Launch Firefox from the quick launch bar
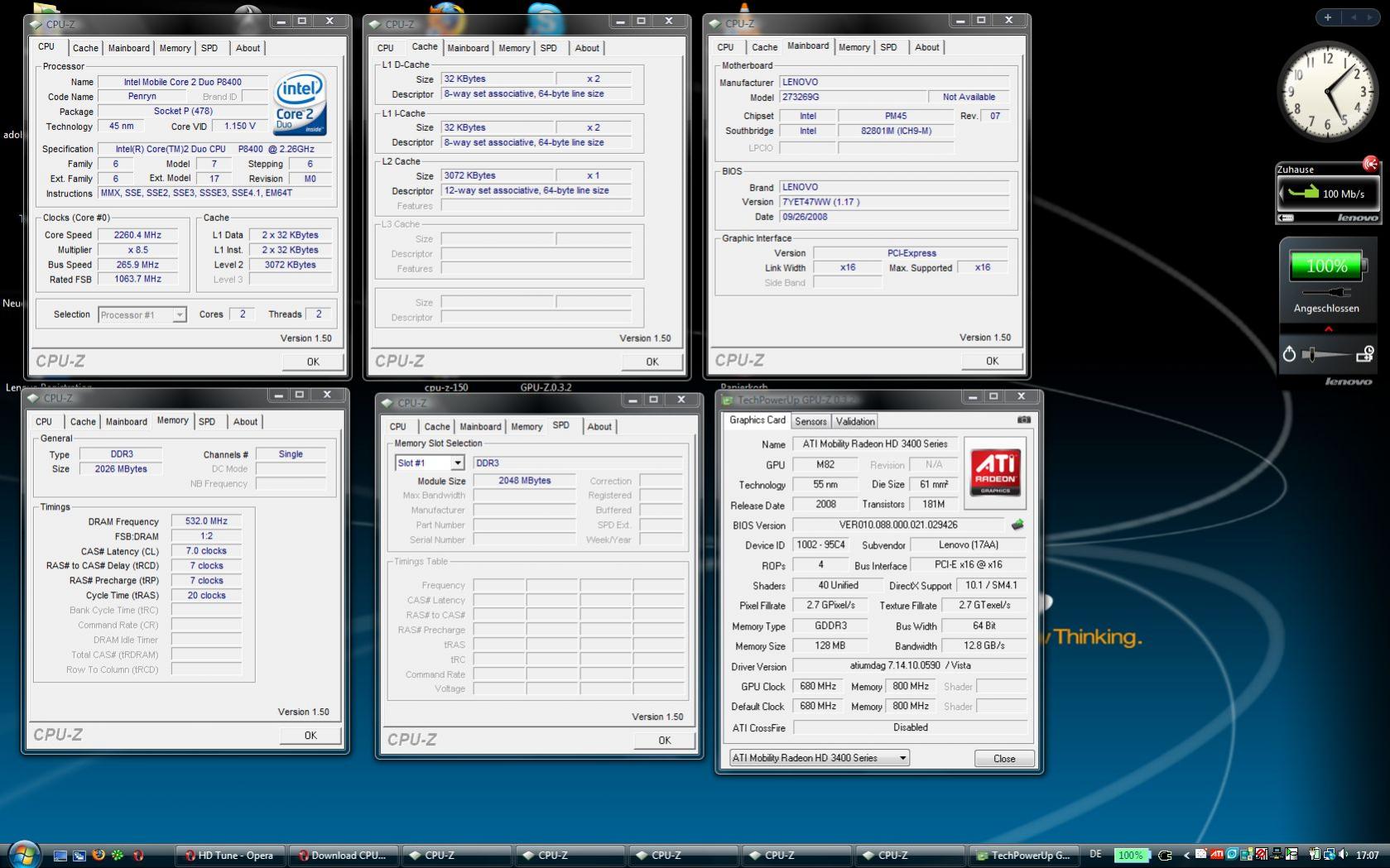 point(99,856)
